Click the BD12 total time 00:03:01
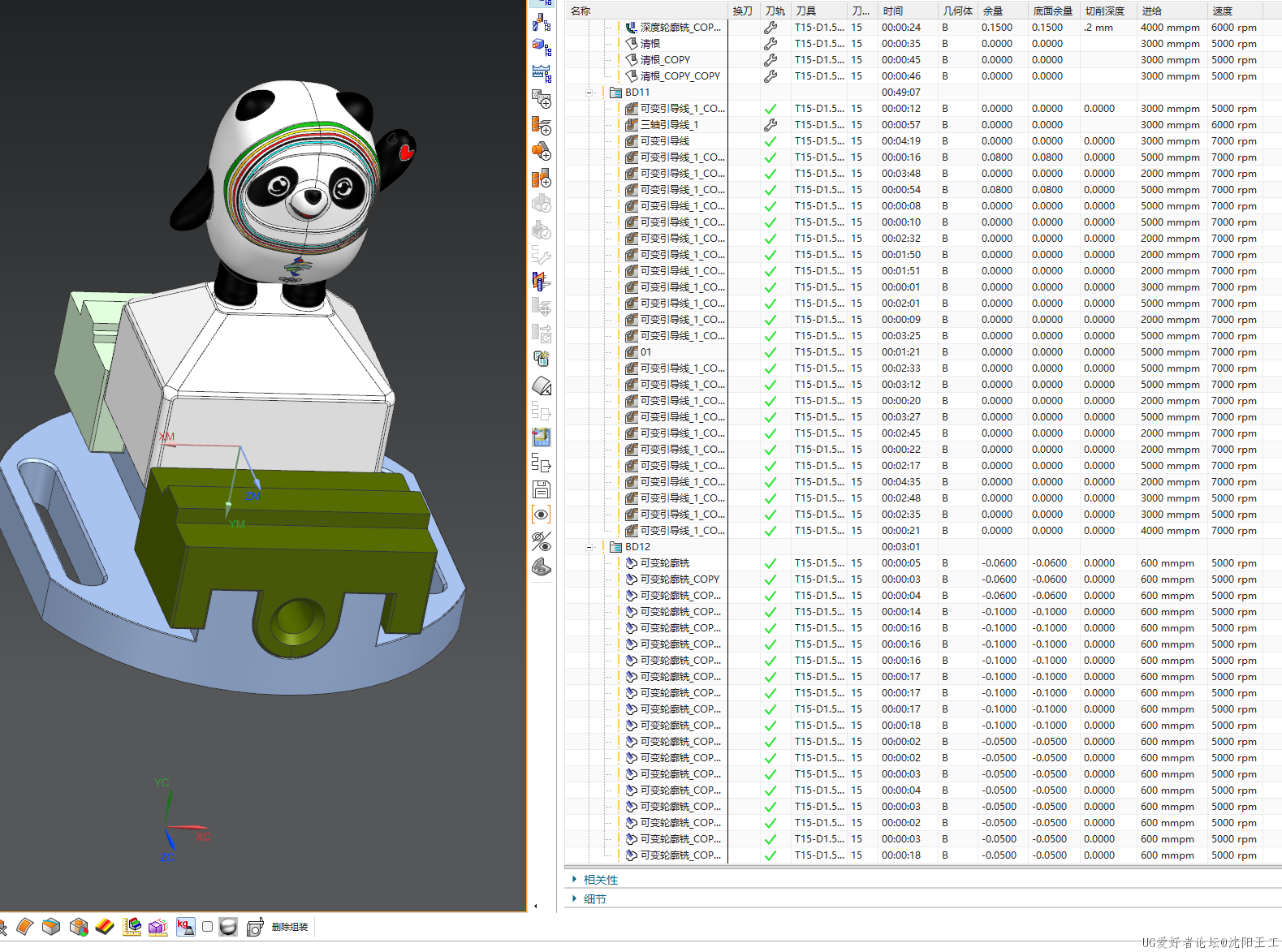The width and height of the screenshot is (1282, 952). click(x=901, y=547)
